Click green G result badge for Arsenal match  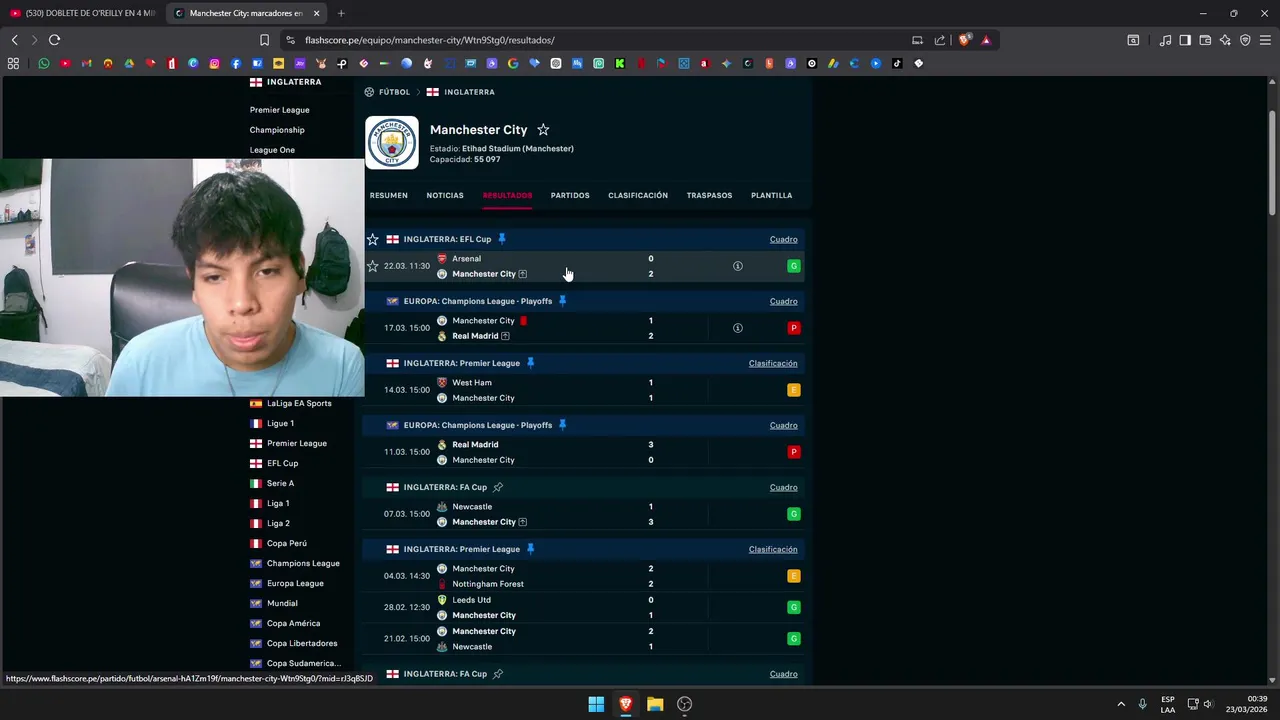tap(794, 266)
